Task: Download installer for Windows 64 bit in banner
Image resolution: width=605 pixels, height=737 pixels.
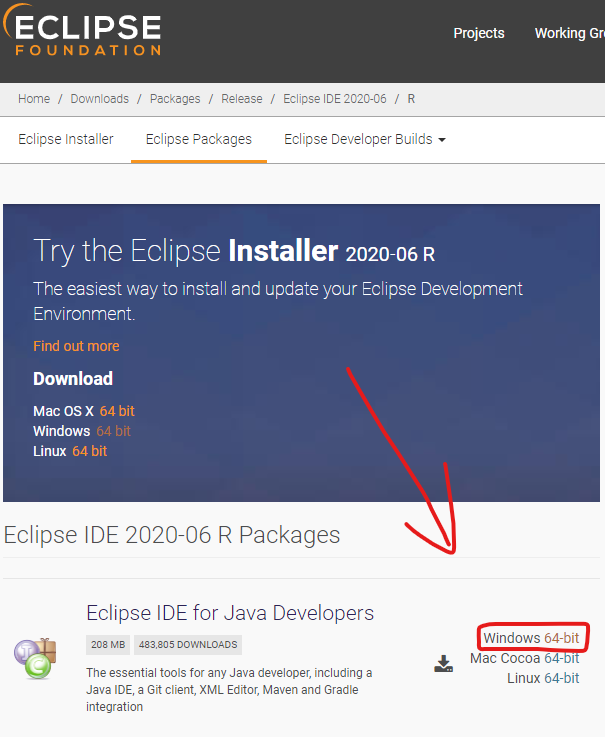Action: (x=113, y=431)
